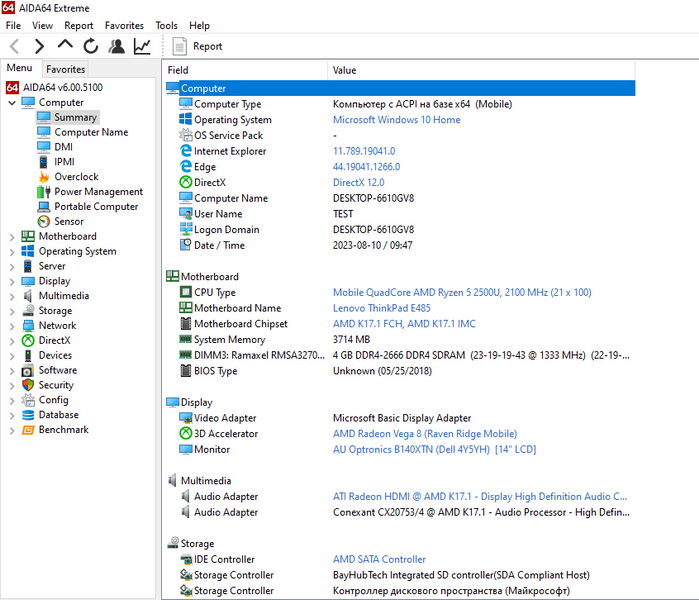Click the Portable Computer laptop icon
This screenshot has height=600, width=699.
[x=43, y=207]
